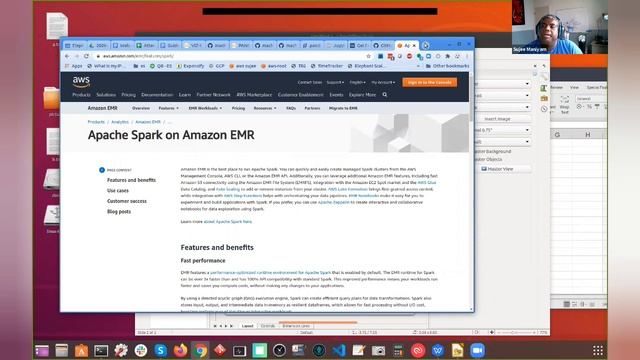The height and width of the screenshot is (360, 640).
Task: Reload the page in Chrome
Action: (x=86, y=56)
